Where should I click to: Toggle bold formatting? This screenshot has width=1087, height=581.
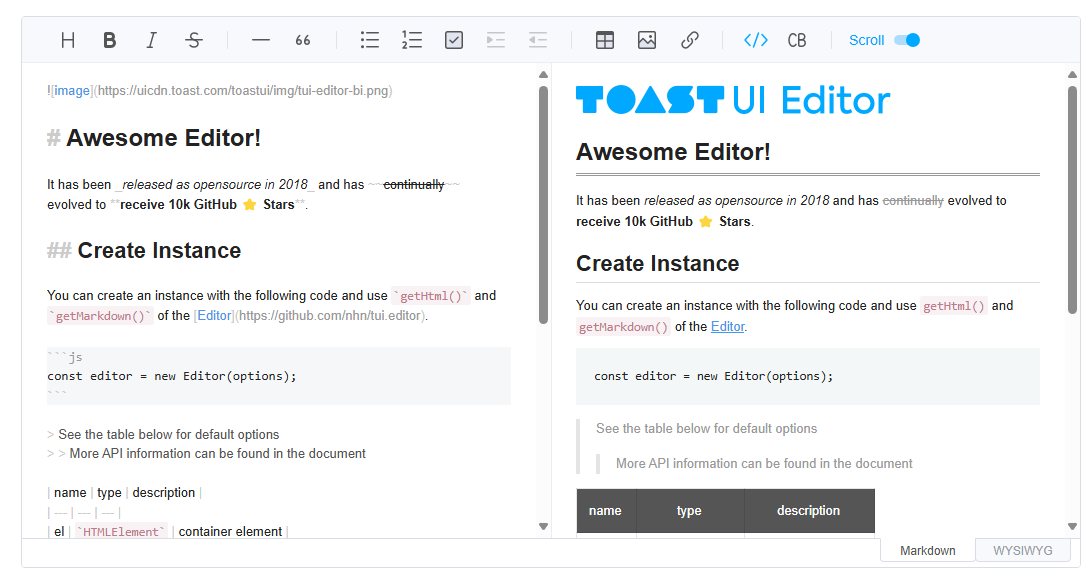click(110, 40)
